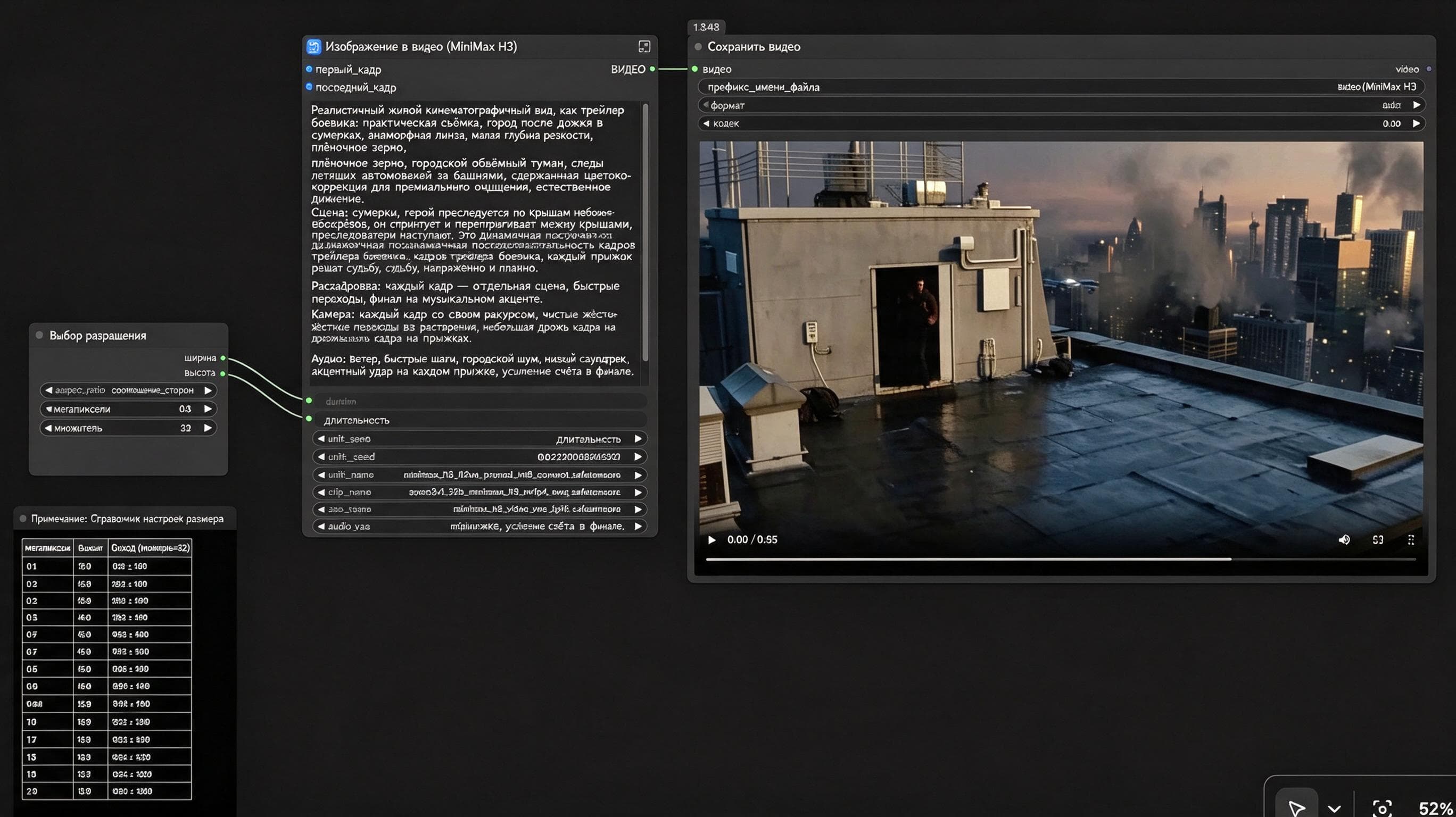This screenshot has width=1456, height=817.
Task: Fit the view with the focus frame icon
Action: (x=1382, y=808)
